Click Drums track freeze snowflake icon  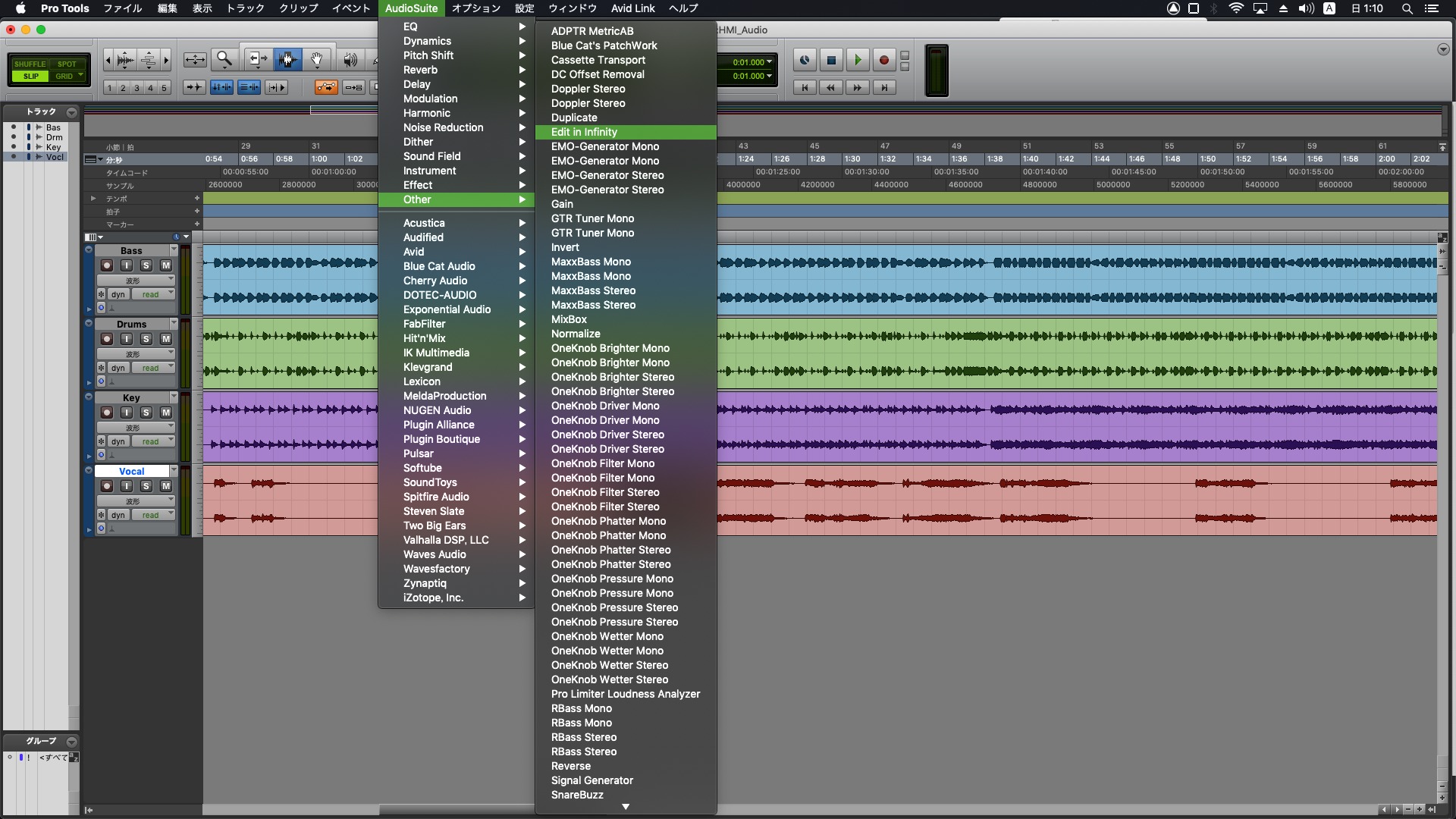[101, 368]
